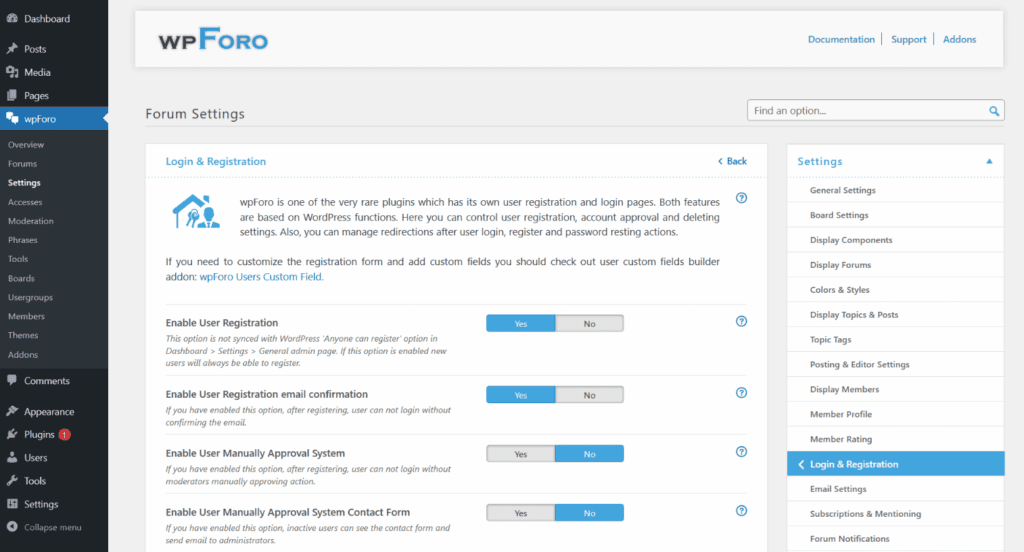Open Topic Tags settings
The image size is (1024, 552).
point(831,340)
